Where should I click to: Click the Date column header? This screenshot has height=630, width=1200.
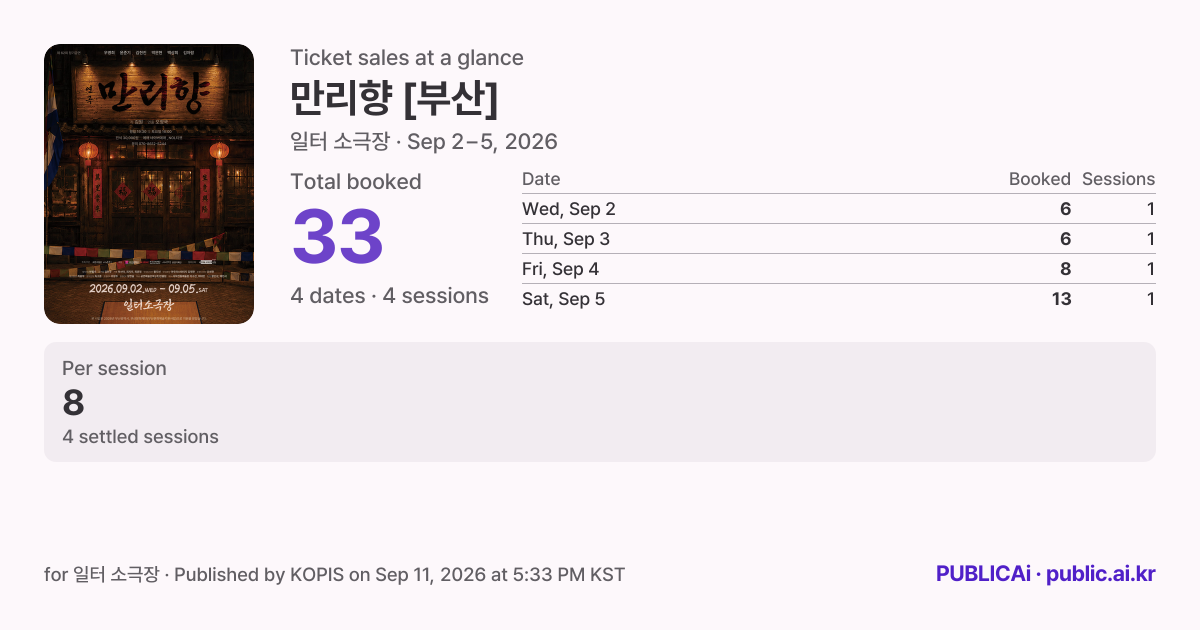click(541, 179)
